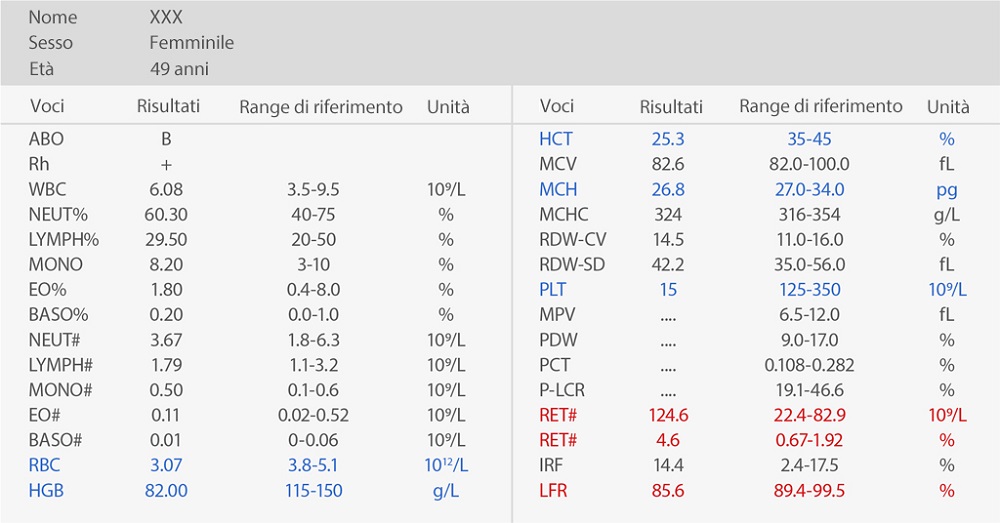Select the MCH label in blue
The image size is (1000, 523).
coord(558,189)
